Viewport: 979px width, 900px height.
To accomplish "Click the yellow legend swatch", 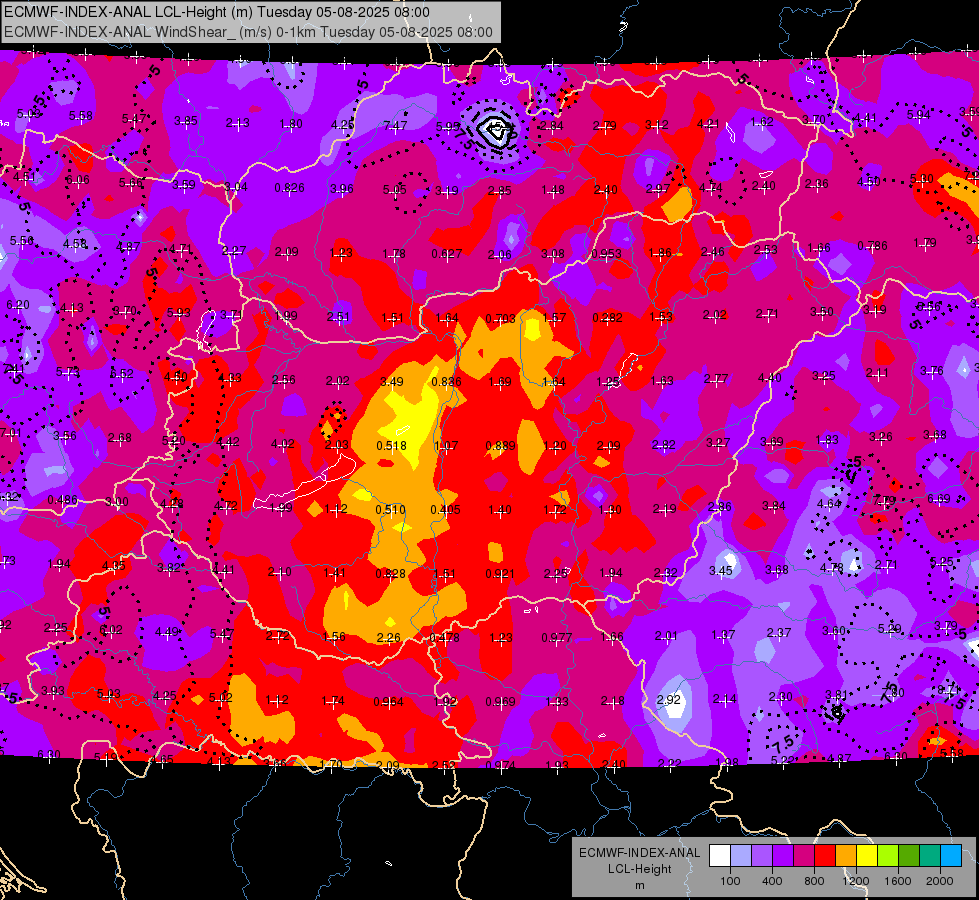I will pyautogui.click(x=867, y=856).
